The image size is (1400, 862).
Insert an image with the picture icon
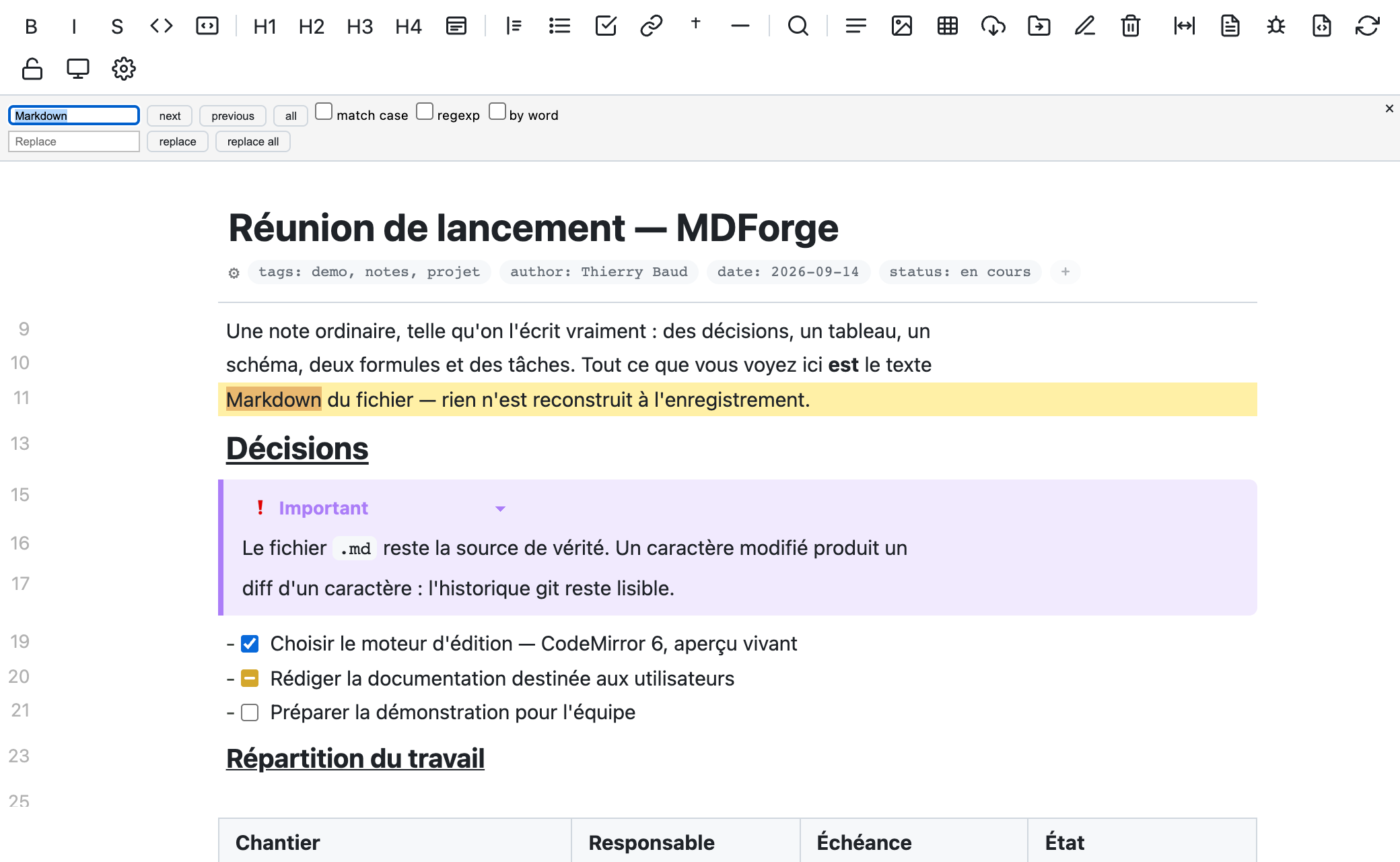tap(902, 26)
